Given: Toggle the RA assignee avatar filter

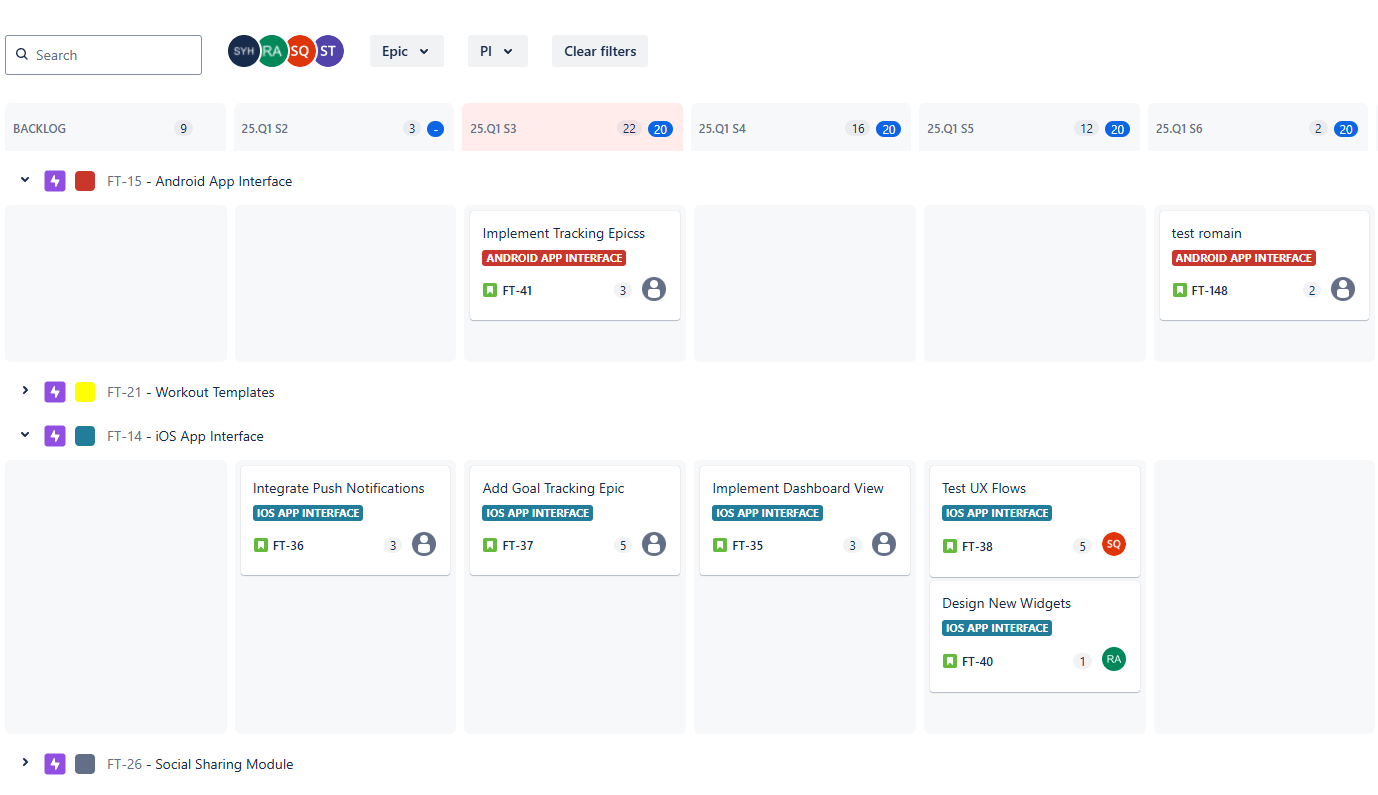Looking at the screenshot, I should coord(272,51).
